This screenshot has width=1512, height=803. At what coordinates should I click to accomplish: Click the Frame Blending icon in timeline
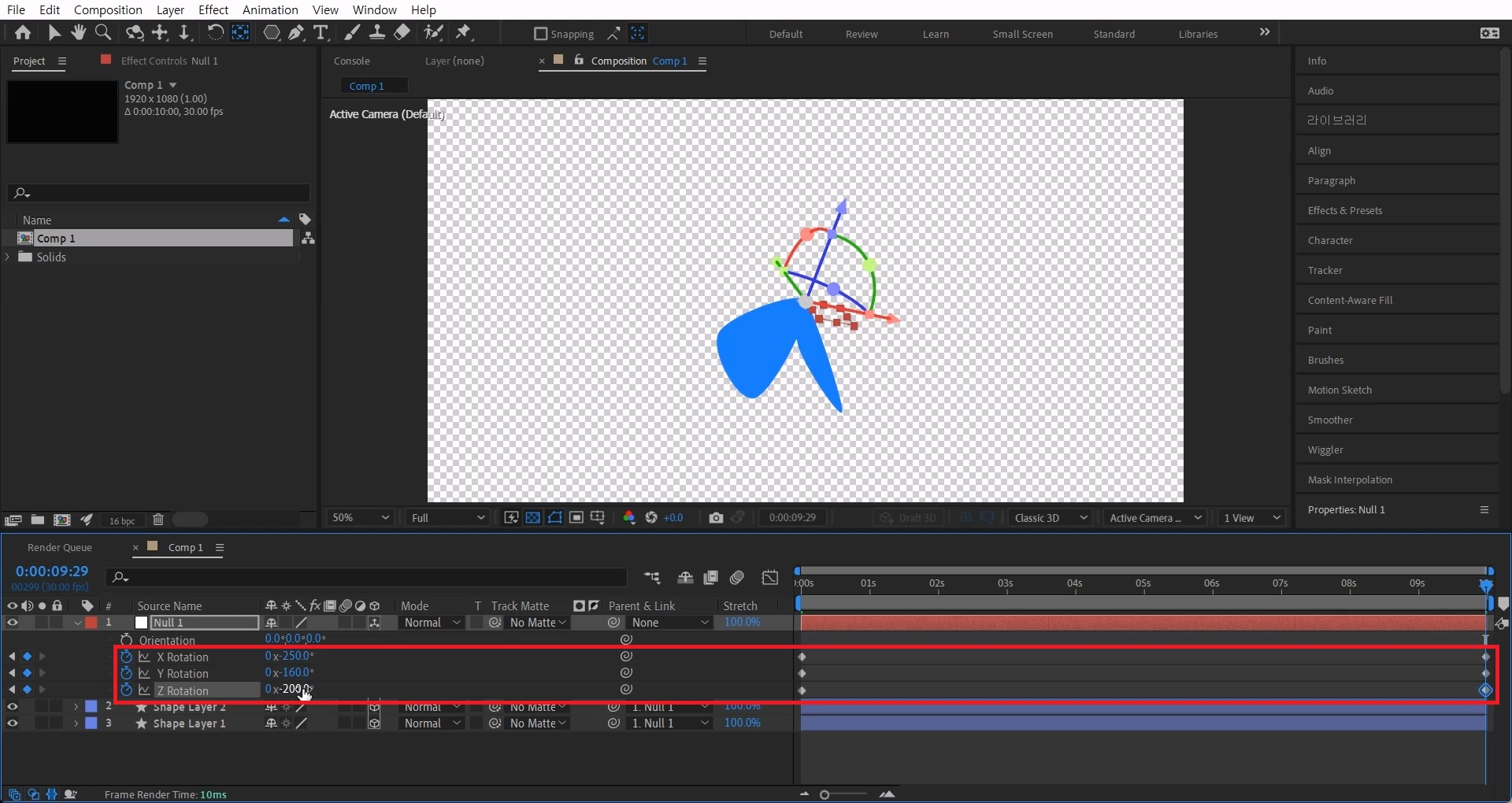(x=710, y=578)
